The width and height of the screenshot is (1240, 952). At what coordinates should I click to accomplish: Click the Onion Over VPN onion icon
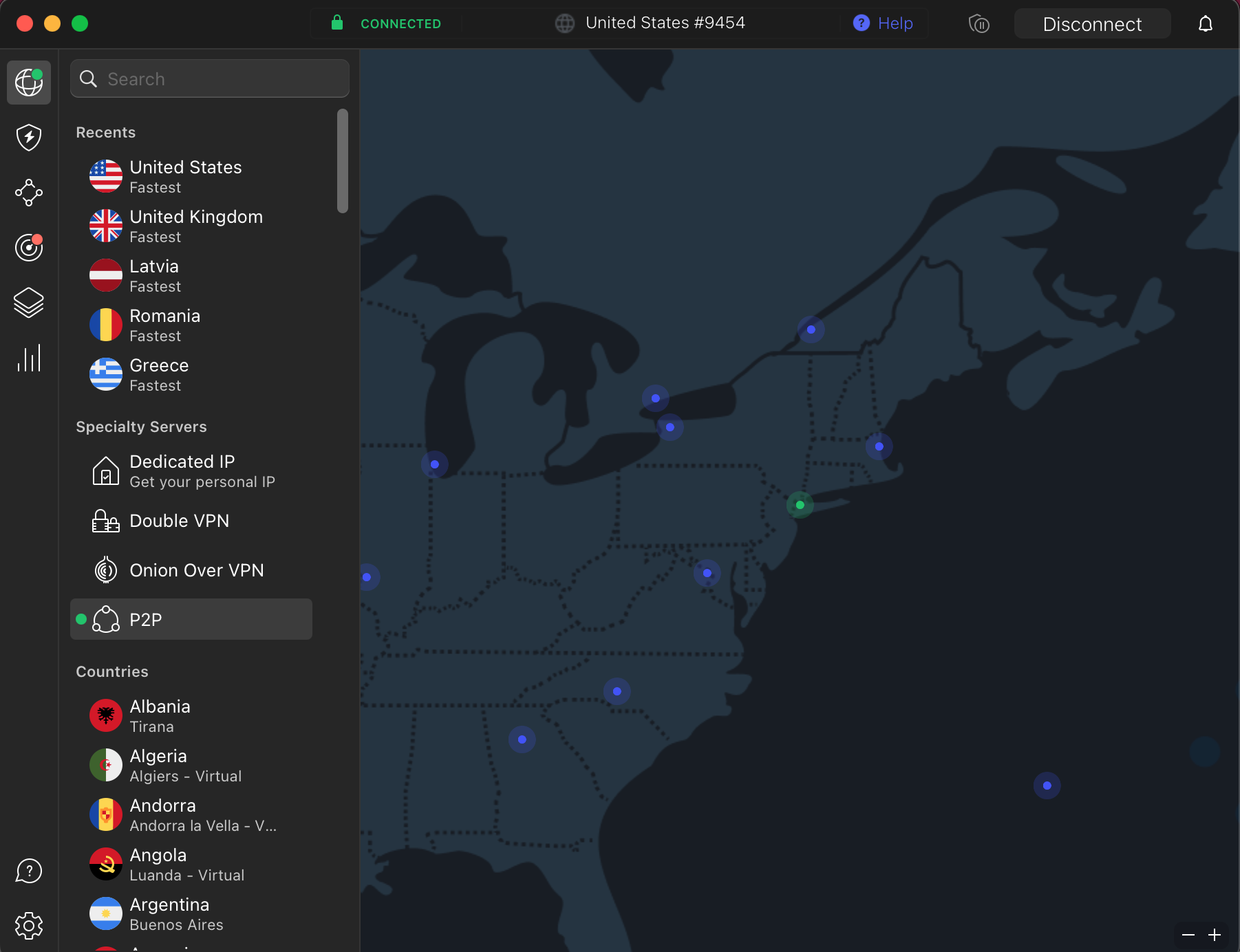tap(106, 570)
